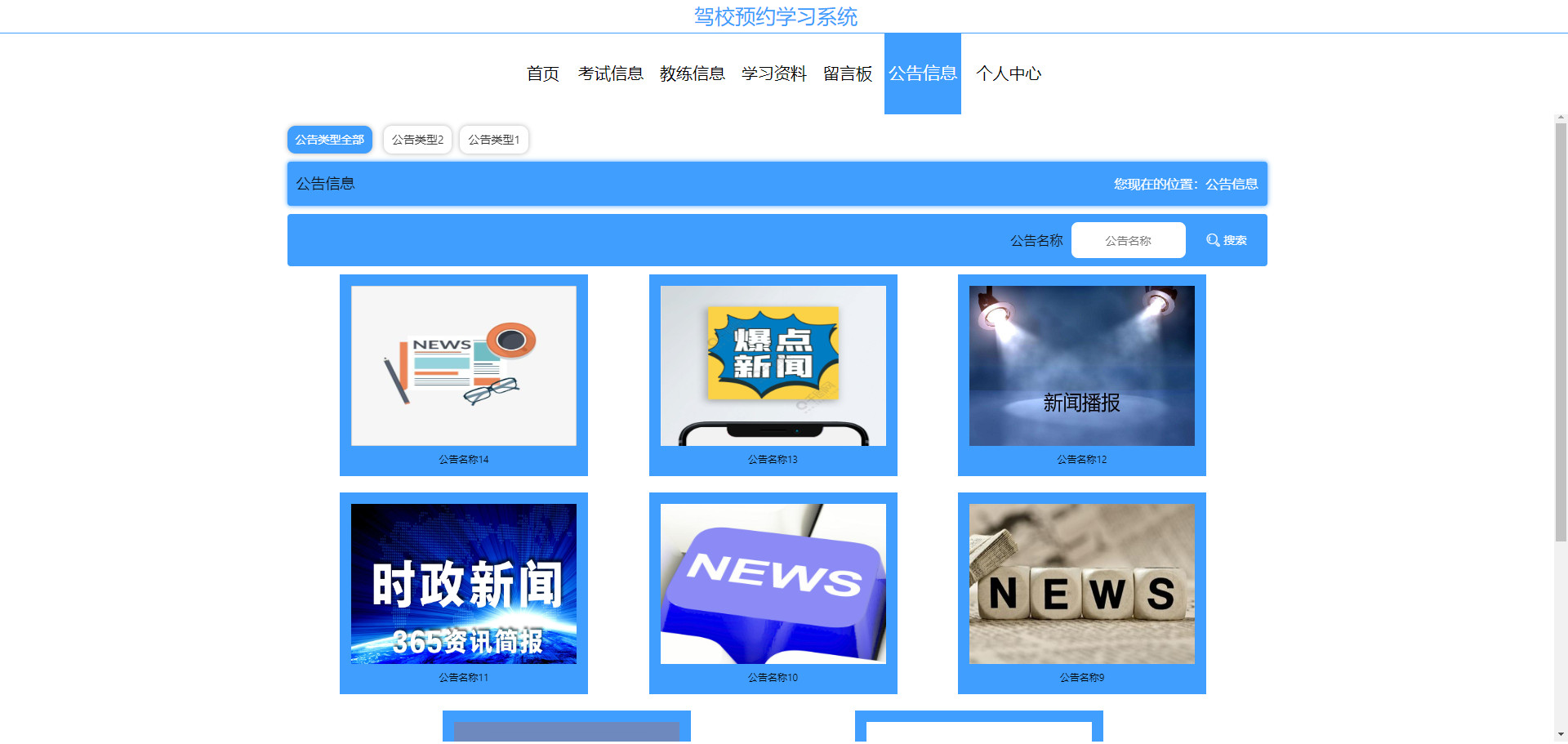
Task: Click the 您现在的位置：公告信息 breadcrumb
Action: point(1186,184)
